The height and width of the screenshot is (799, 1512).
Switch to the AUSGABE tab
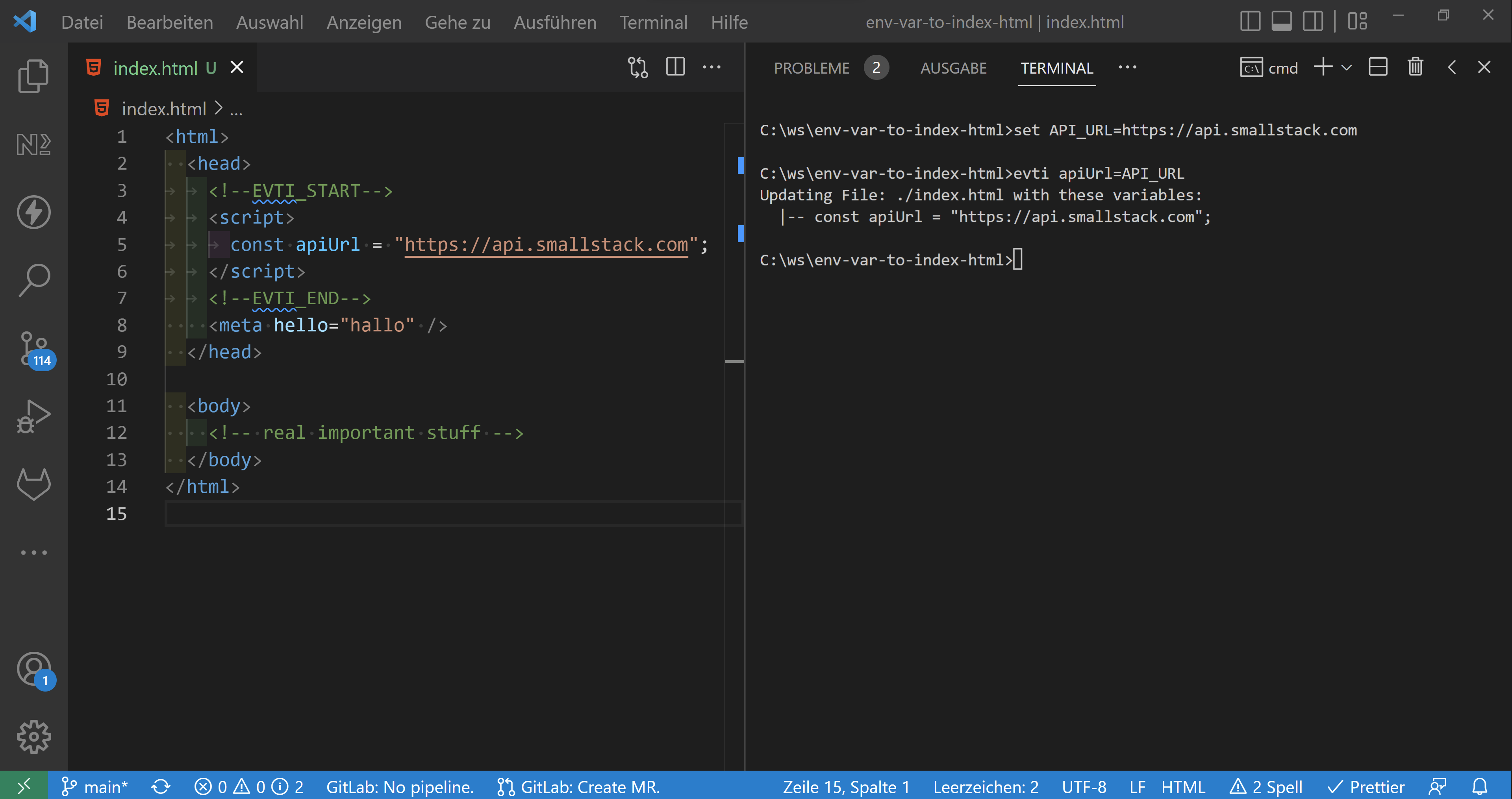[x=953, y=68]
